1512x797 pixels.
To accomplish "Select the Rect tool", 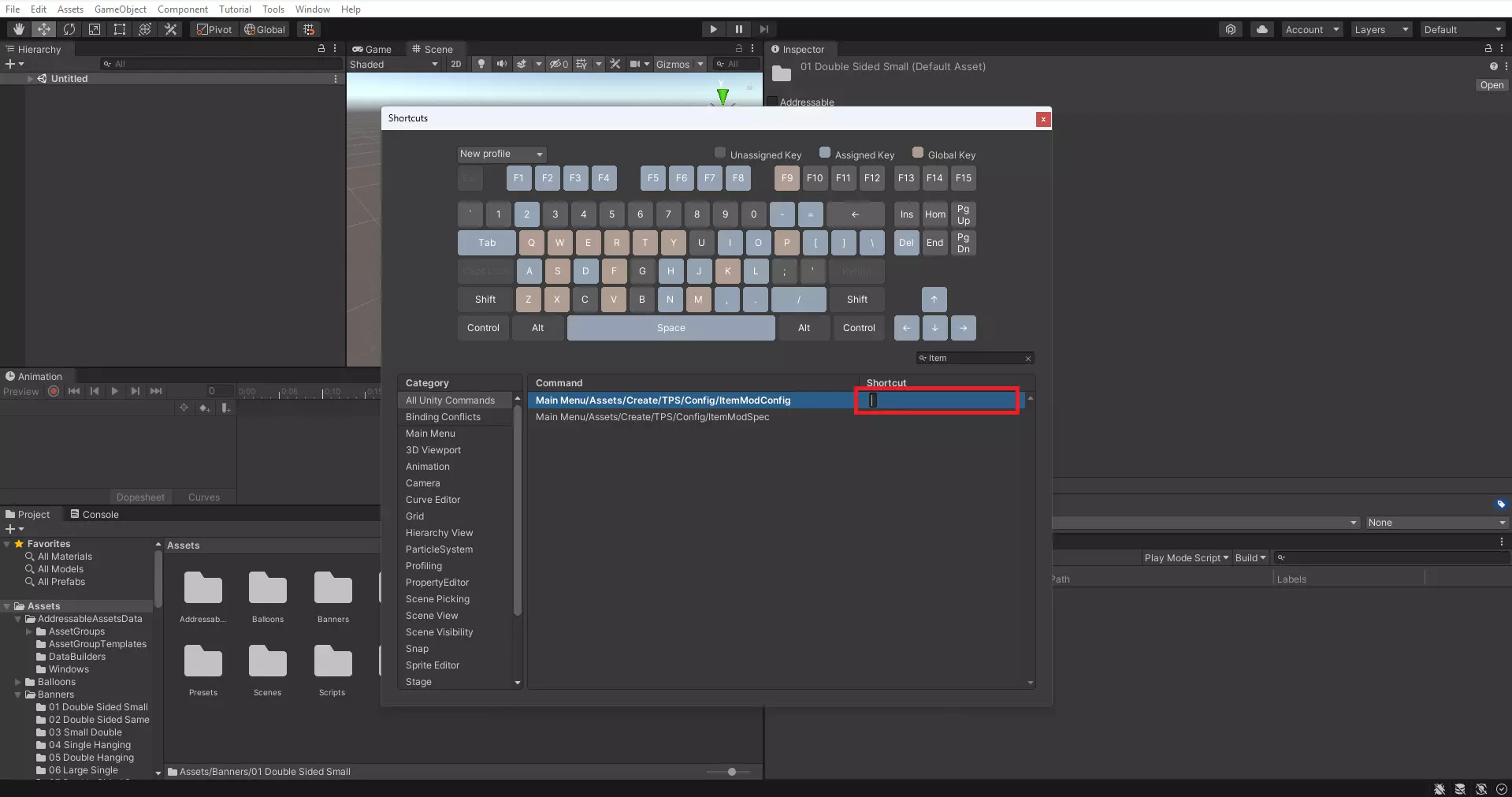I will pos(120,29).
